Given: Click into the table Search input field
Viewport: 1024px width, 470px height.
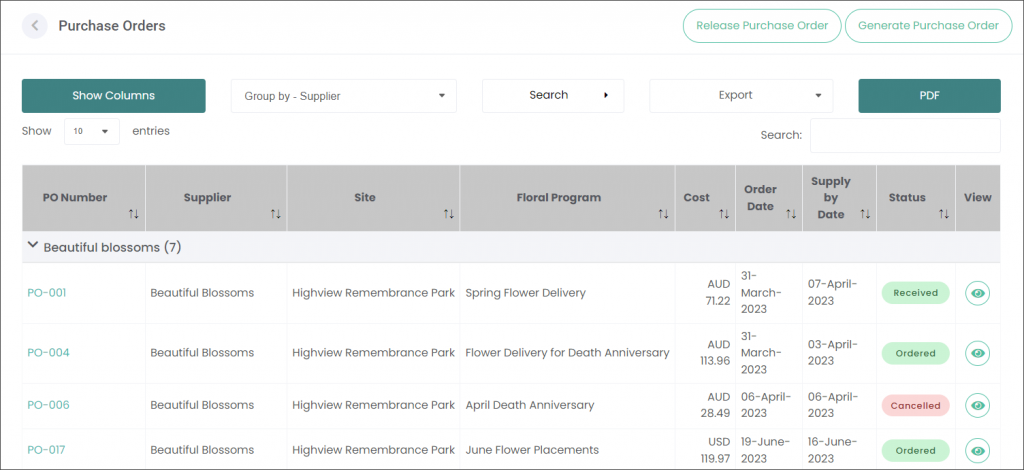Looking at the screenshot, I should pos(905,135).
